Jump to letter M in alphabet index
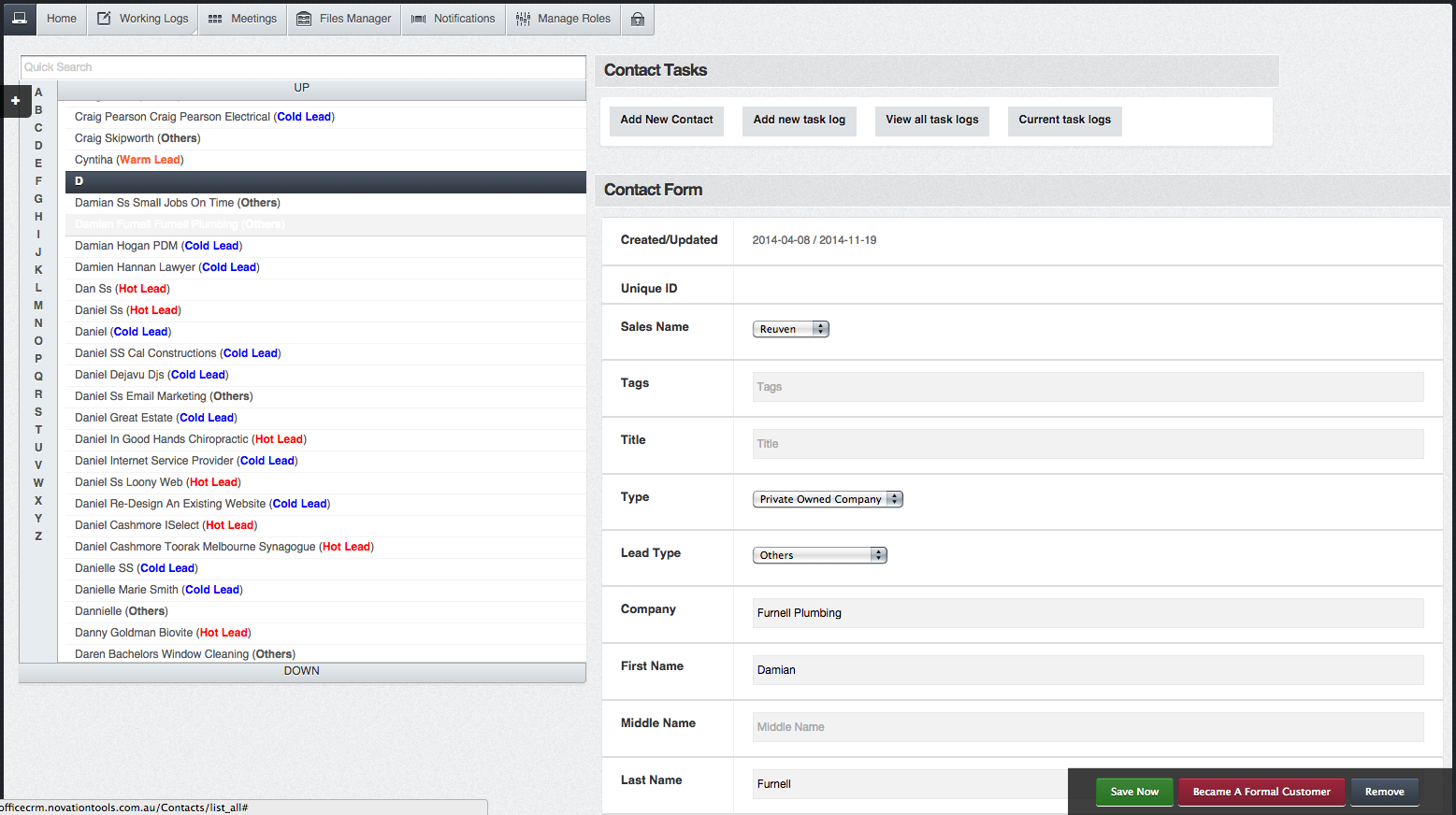Screen dimensions: 1456x815 coord(38,306)
